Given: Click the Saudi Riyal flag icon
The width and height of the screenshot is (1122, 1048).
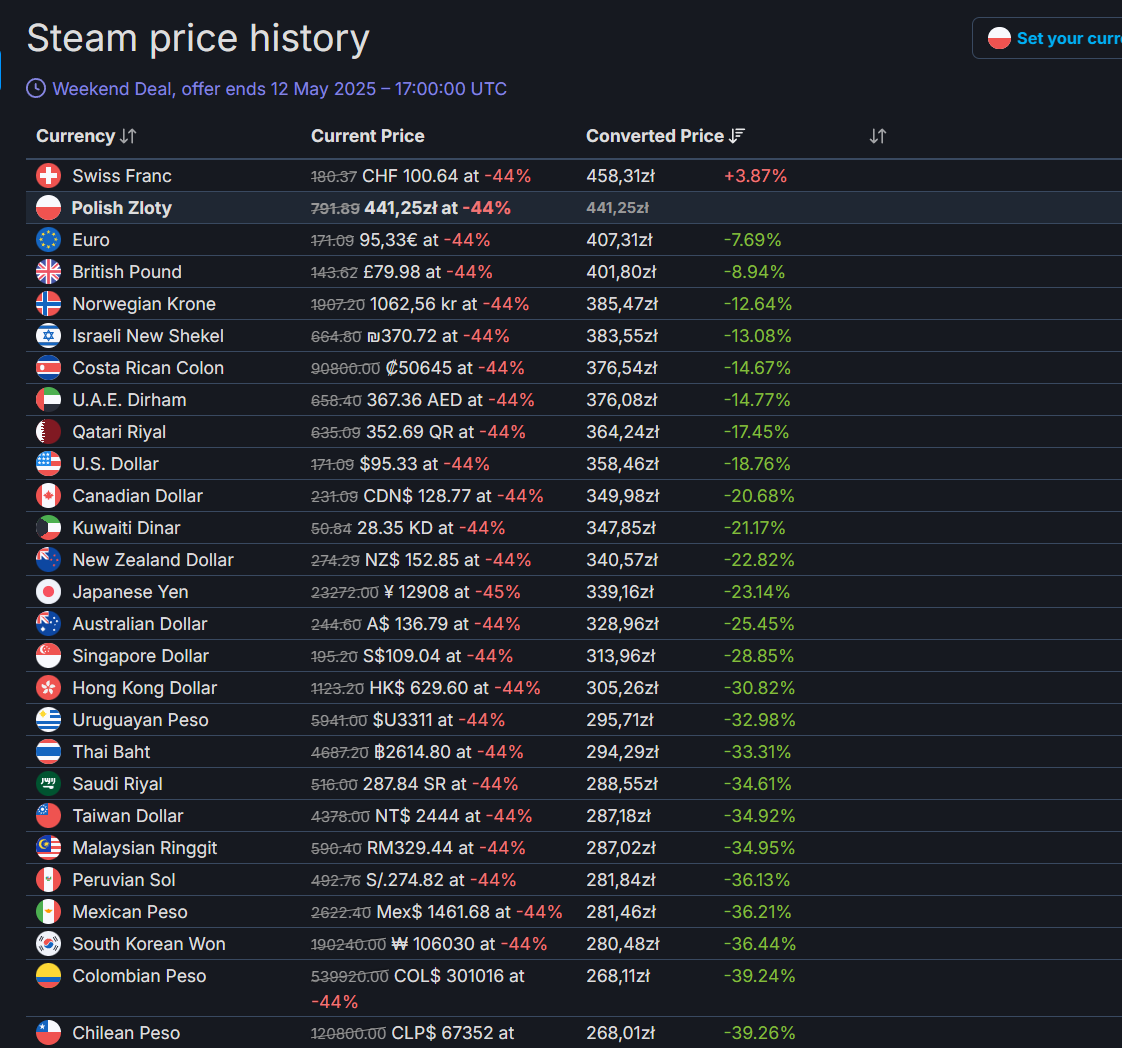Looking at the screenshot, I should tap(49, 784).
